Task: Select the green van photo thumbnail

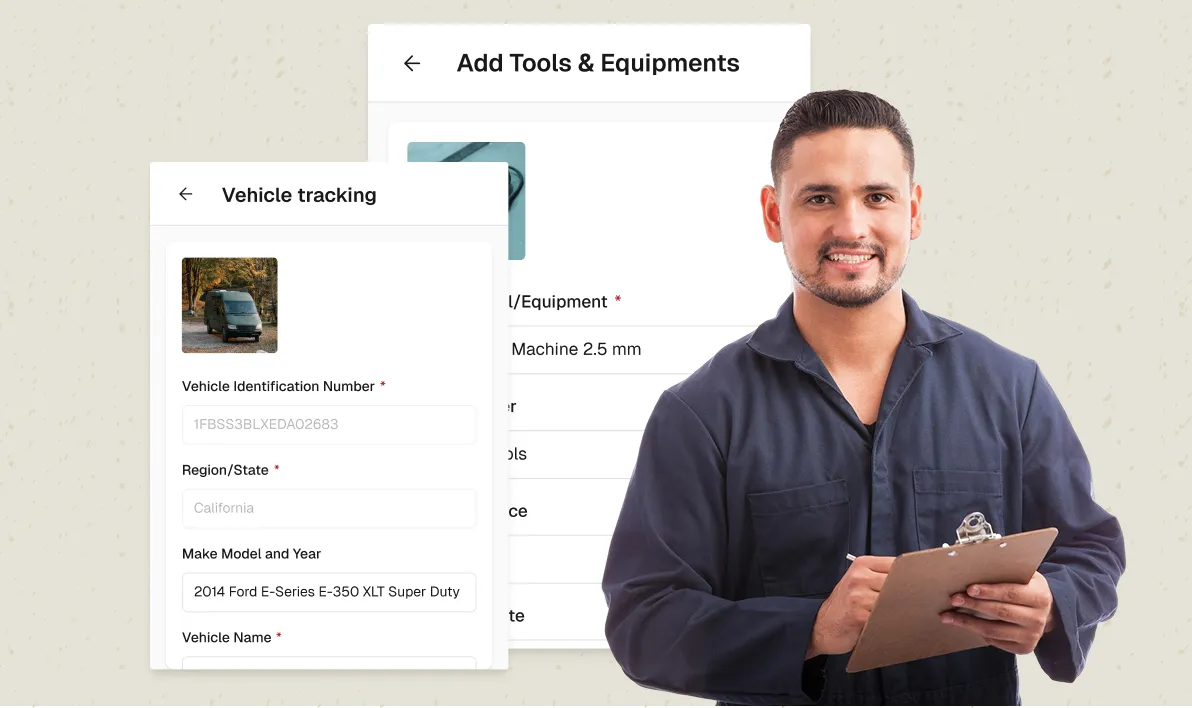Action: click(229, 305)
